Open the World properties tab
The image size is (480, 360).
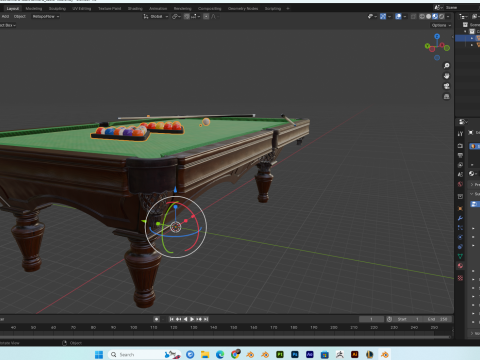click(460, 184)
